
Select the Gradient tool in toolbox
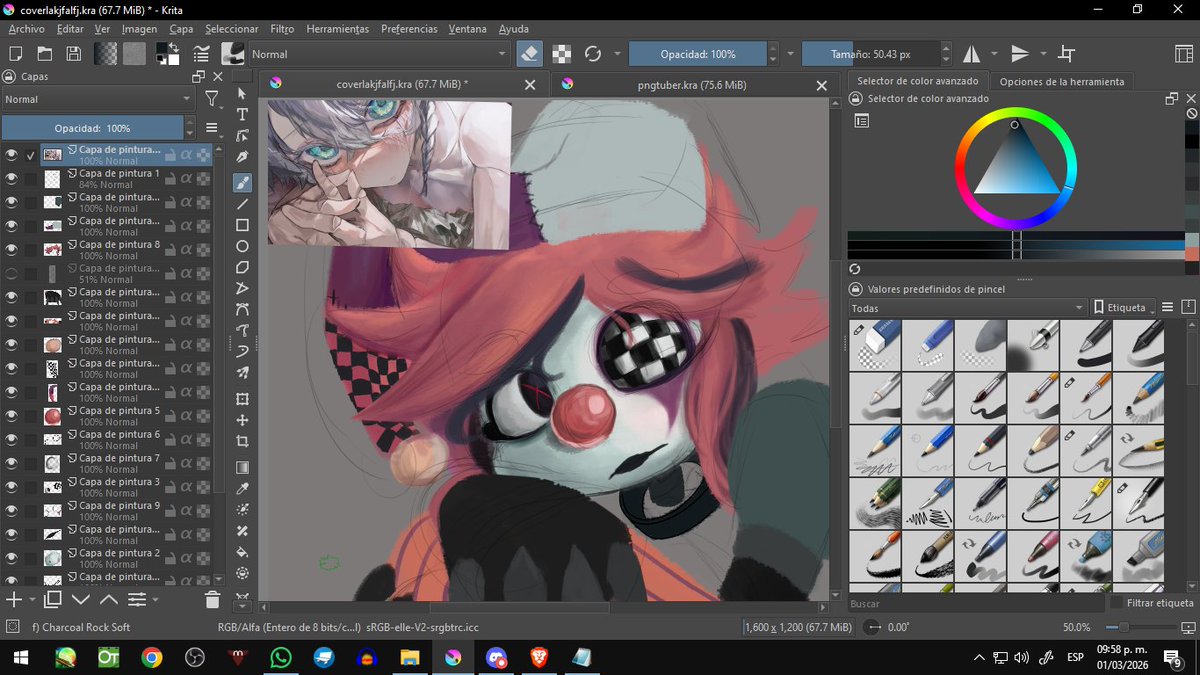242,467
